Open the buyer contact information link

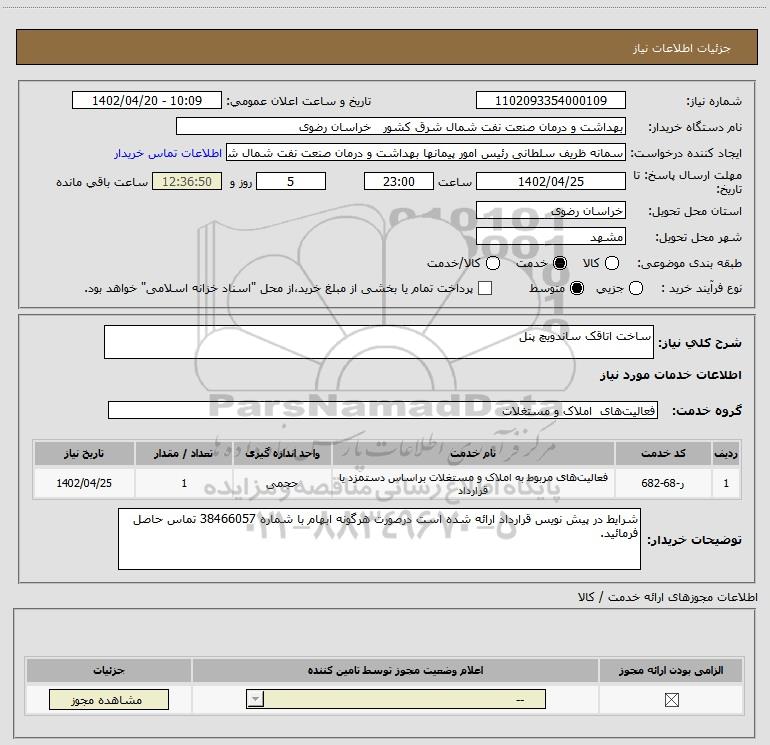(168, 153)
